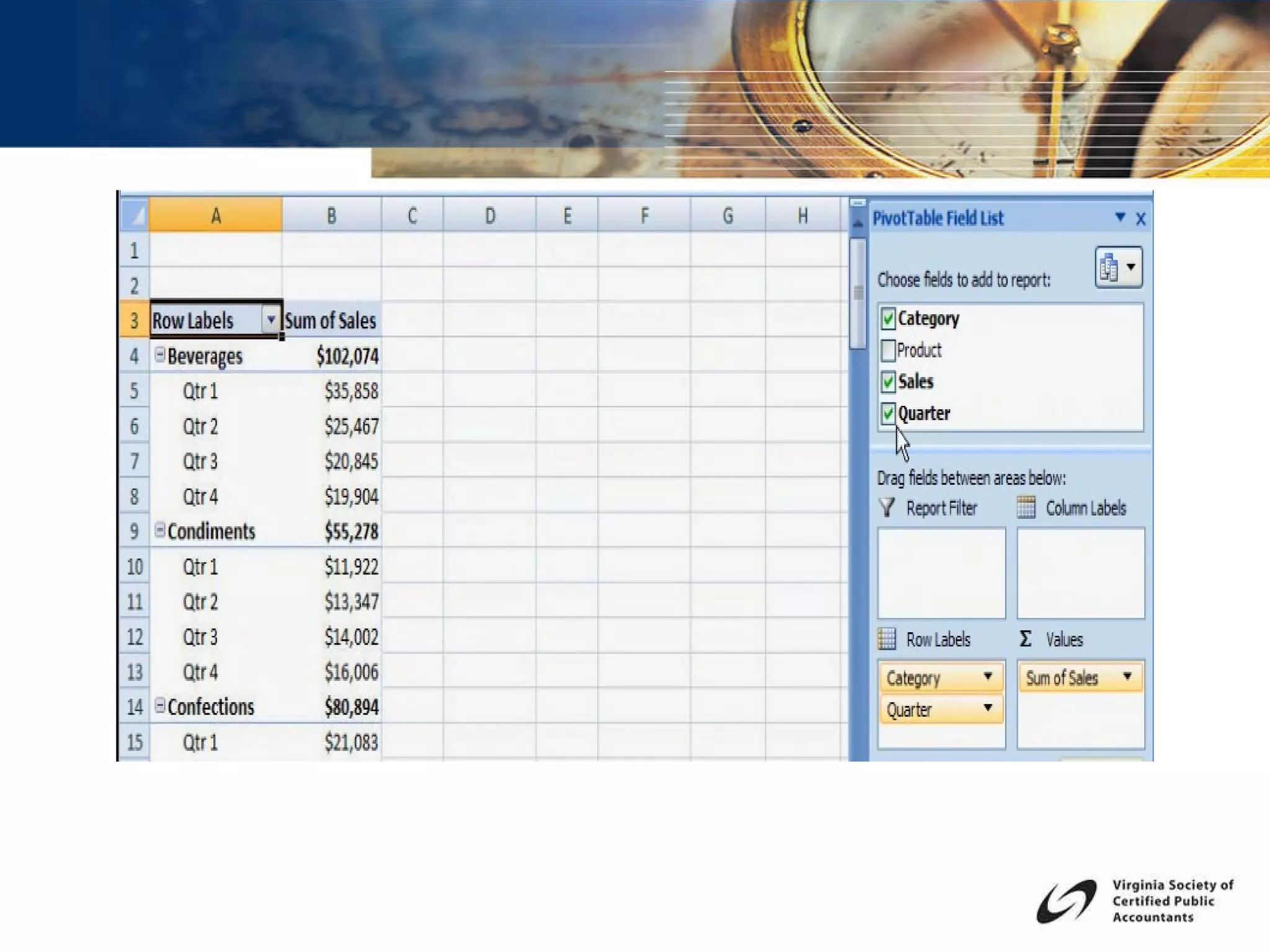Enable the Product field checkbox
This screenshot has width=1270, height=952.
point(888,350)
